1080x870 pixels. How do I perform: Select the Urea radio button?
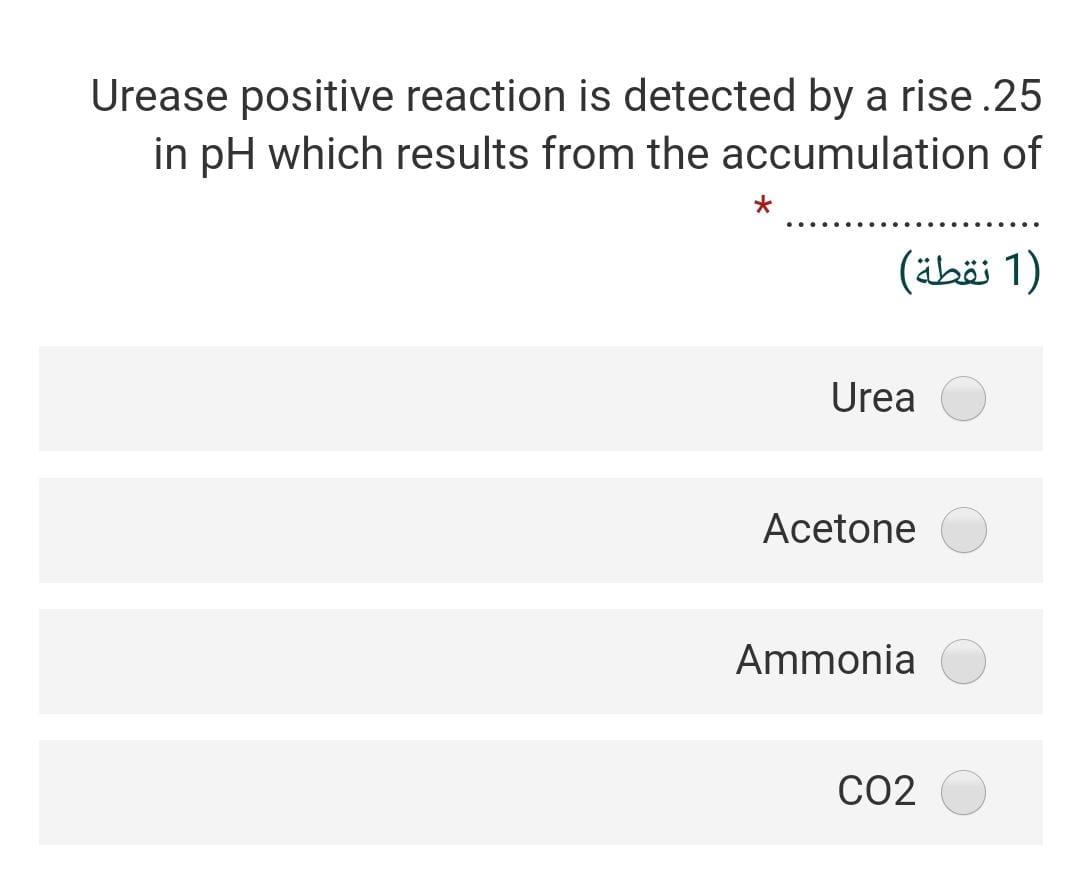[x=965, y=399]
